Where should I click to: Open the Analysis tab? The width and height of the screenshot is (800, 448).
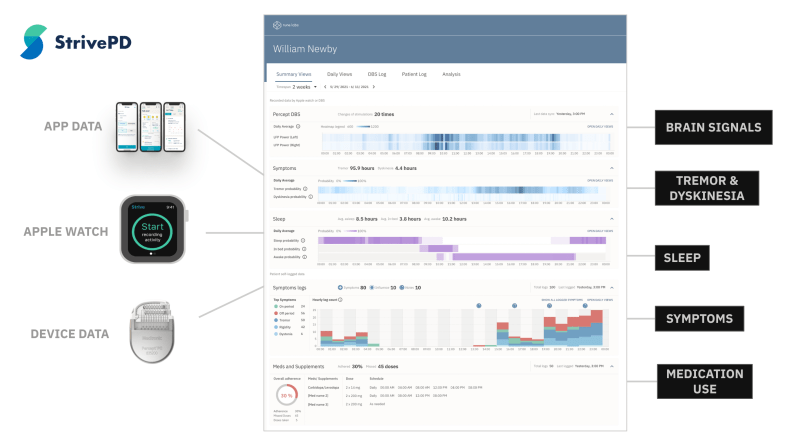click(x=451, y=74)
